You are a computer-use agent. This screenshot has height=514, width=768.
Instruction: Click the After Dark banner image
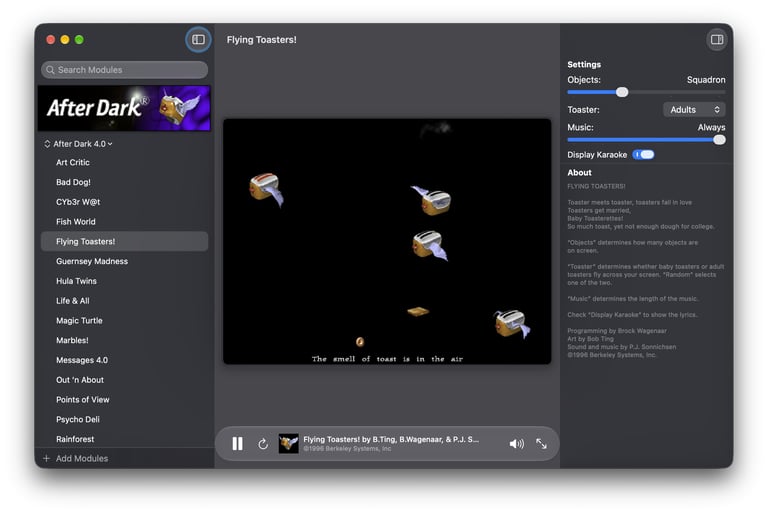tap(124, 108)
